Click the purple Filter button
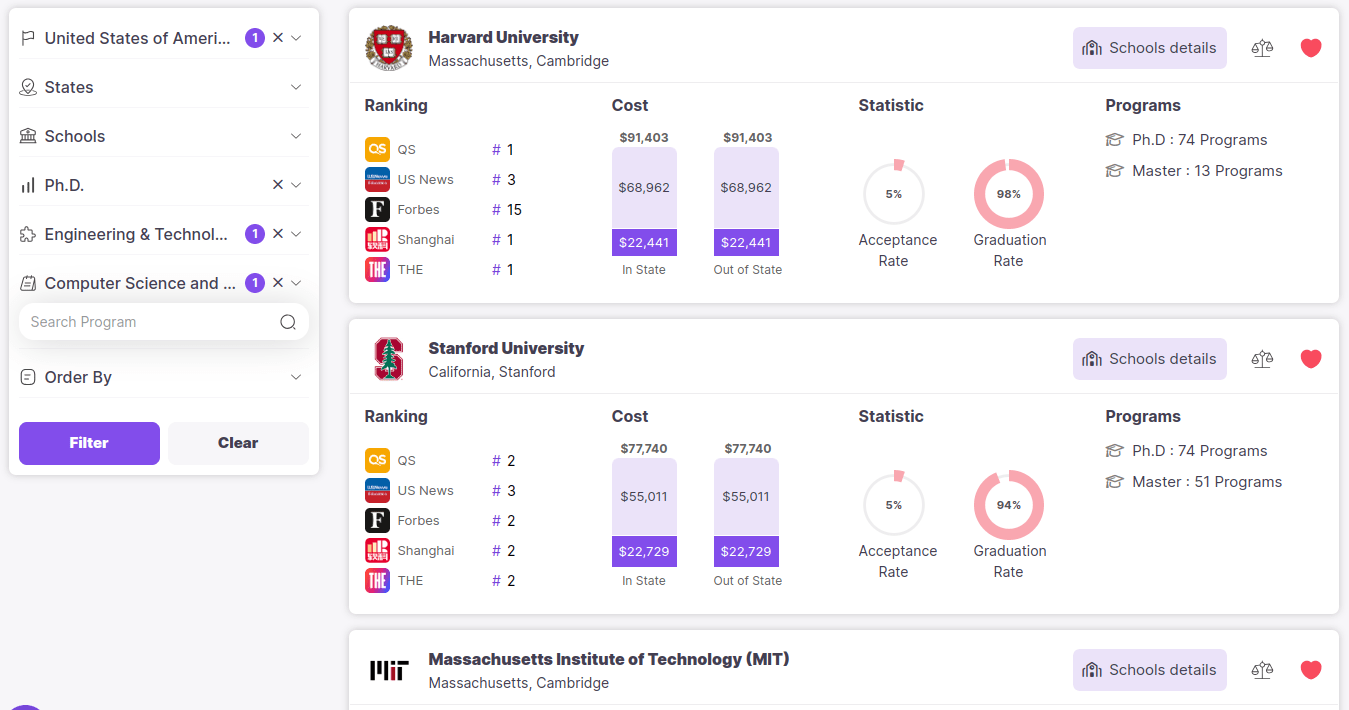 point(89,443)
